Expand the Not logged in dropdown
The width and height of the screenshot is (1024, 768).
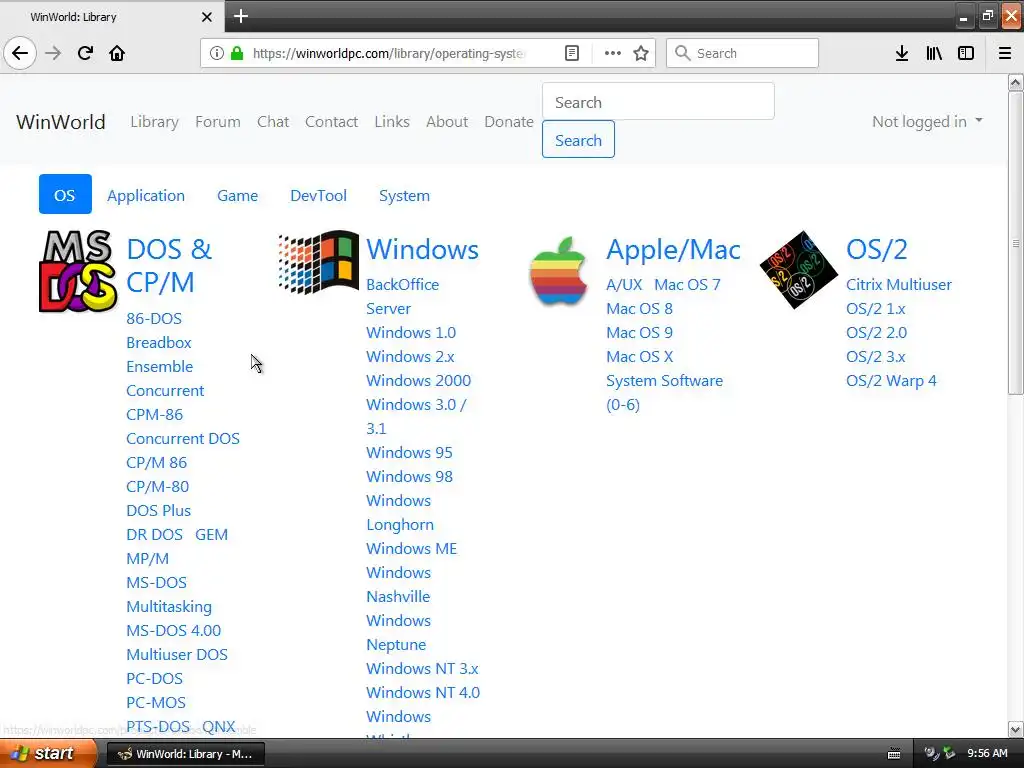[927, 121]
